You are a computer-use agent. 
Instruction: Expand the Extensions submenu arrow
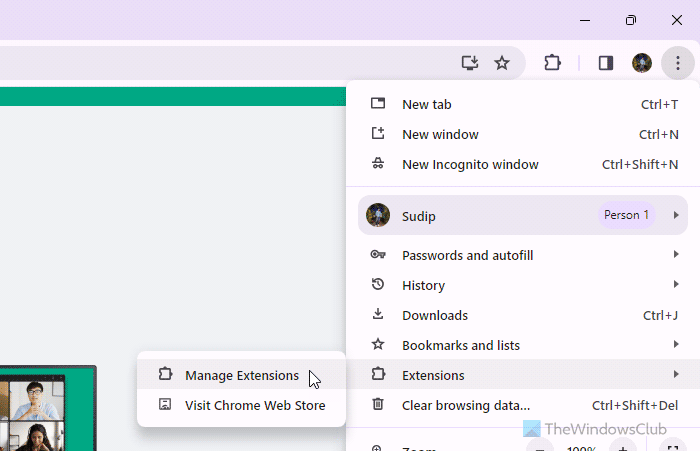click(x=676, y=374)
